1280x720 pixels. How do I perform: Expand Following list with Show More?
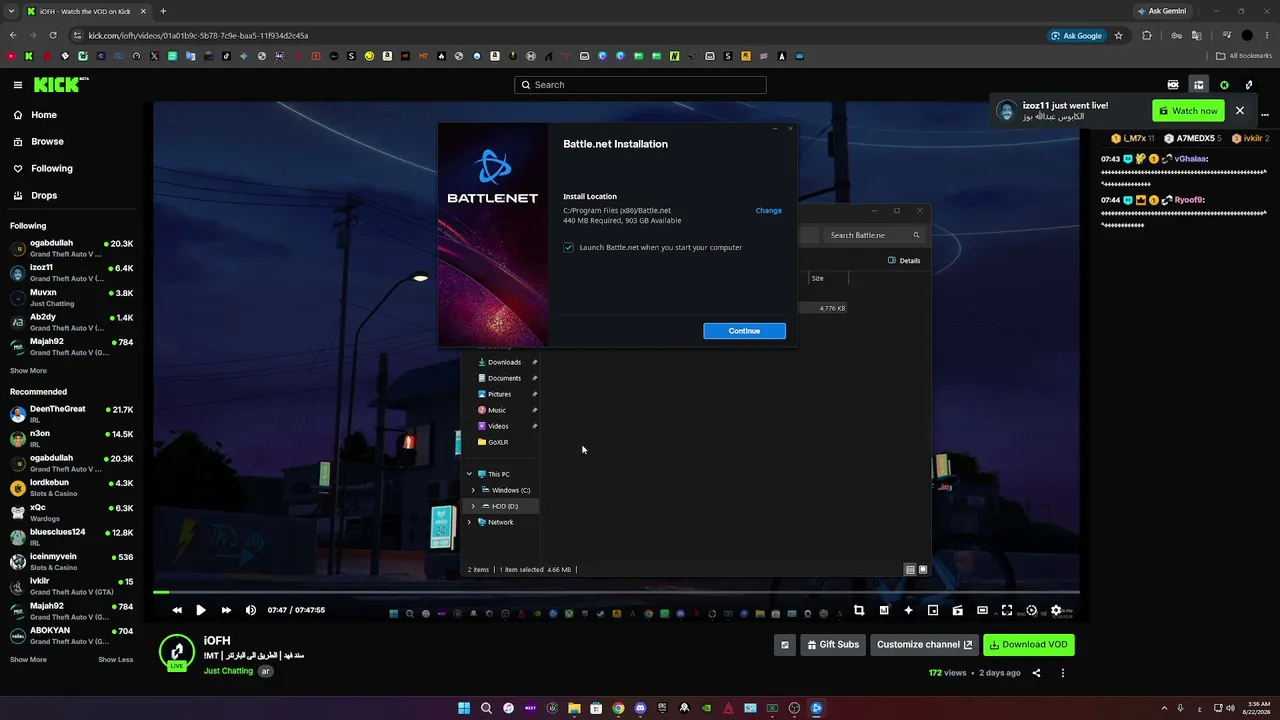coord(28,371)
